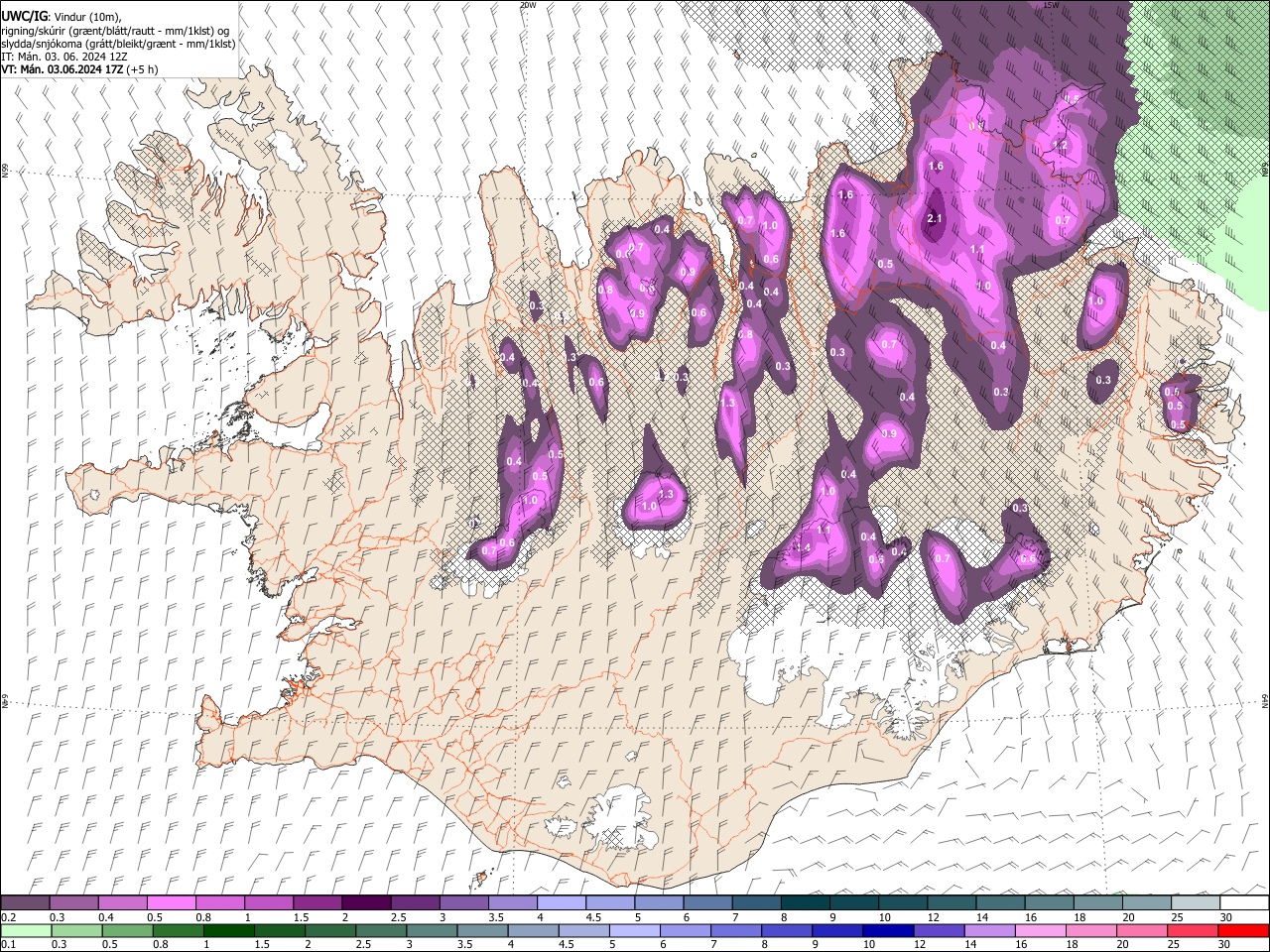
Task: Click the '0.2' label on the snow scale
Action: (7, 917)
